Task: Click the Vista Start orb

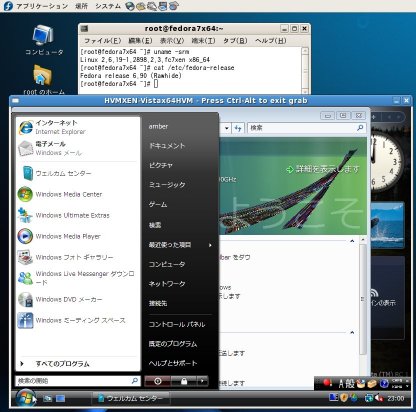Action: pos(25,398)
